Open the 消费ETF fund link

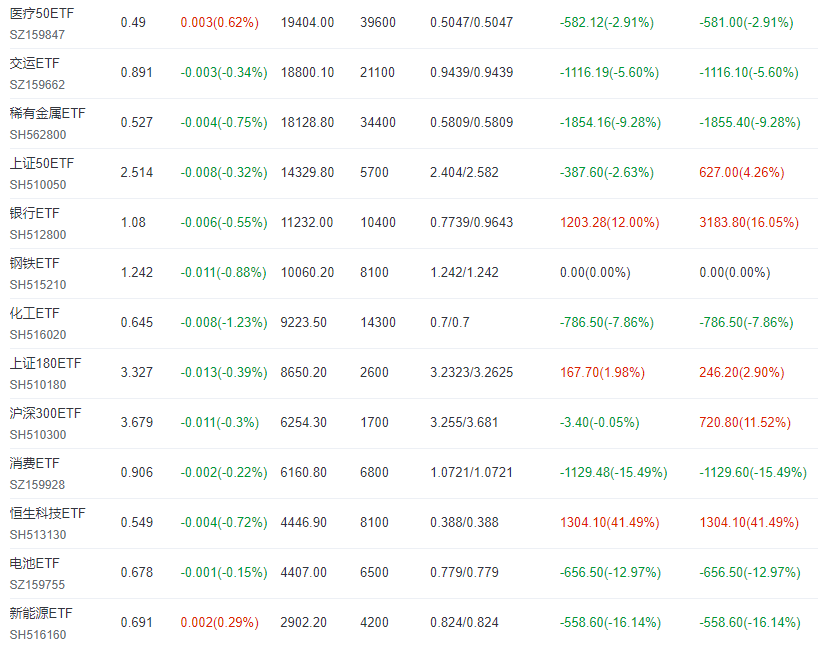[x=35, y=463]
